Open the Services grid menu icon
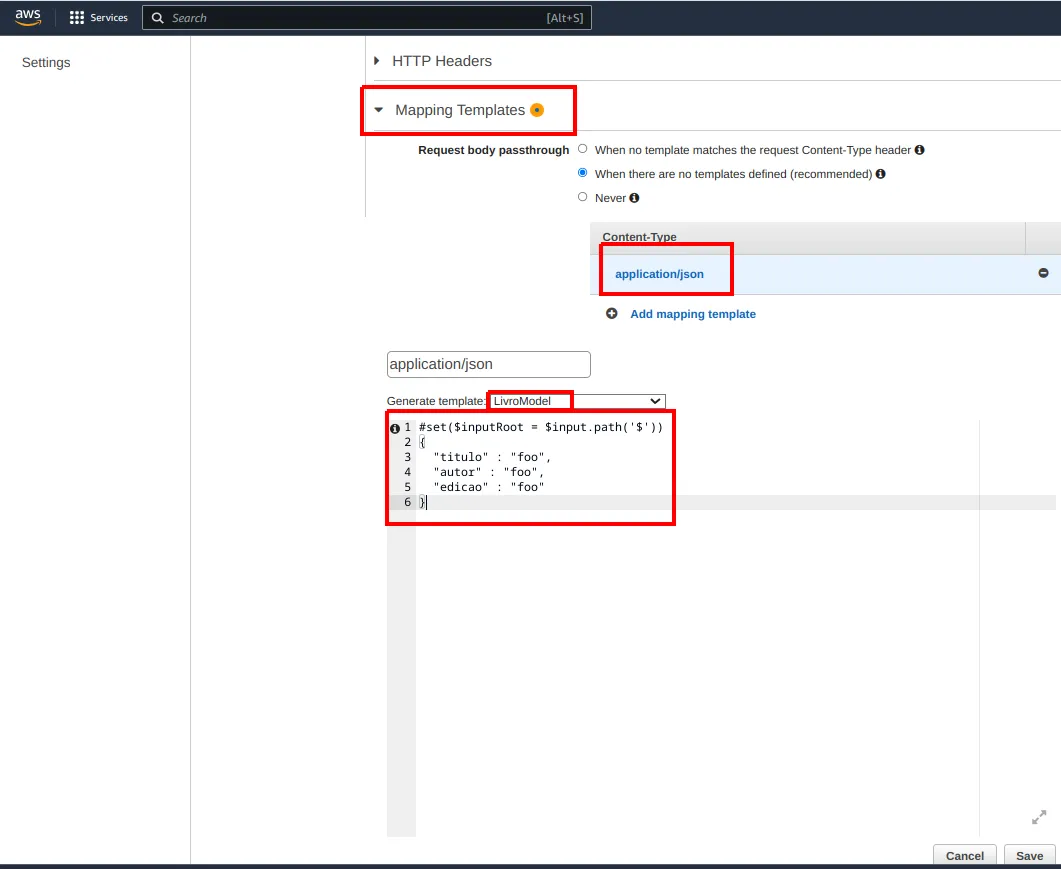Viewport: 1061px width, 869px height. tap(76, 18)
